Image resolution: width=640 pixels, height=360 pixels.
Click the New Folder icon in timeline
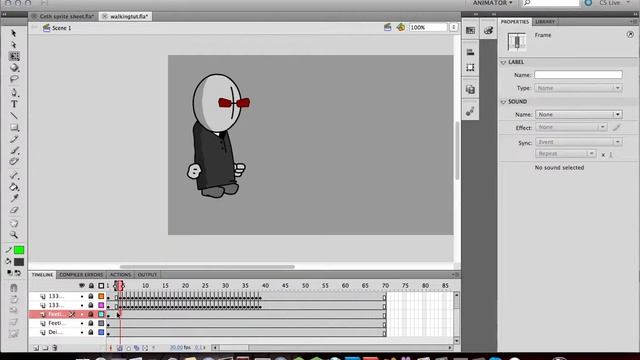tap(45, 348)
